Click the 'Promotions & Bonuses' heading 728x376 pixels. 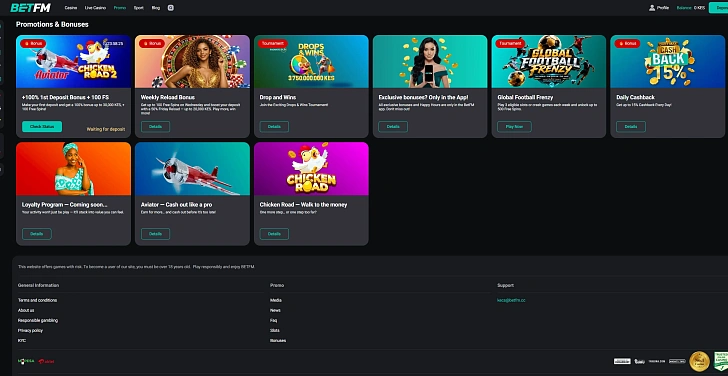pos(52,24)
